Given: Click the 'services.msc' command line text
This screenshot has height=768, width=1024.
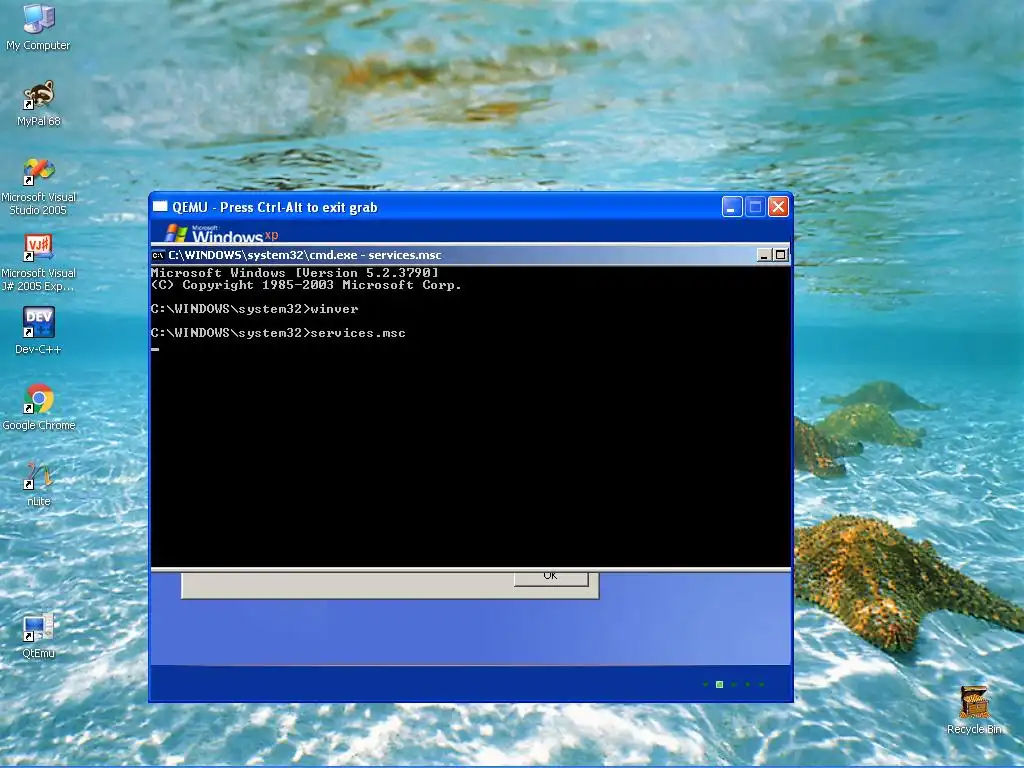Looking at the screenshot, I should (358, 333).
